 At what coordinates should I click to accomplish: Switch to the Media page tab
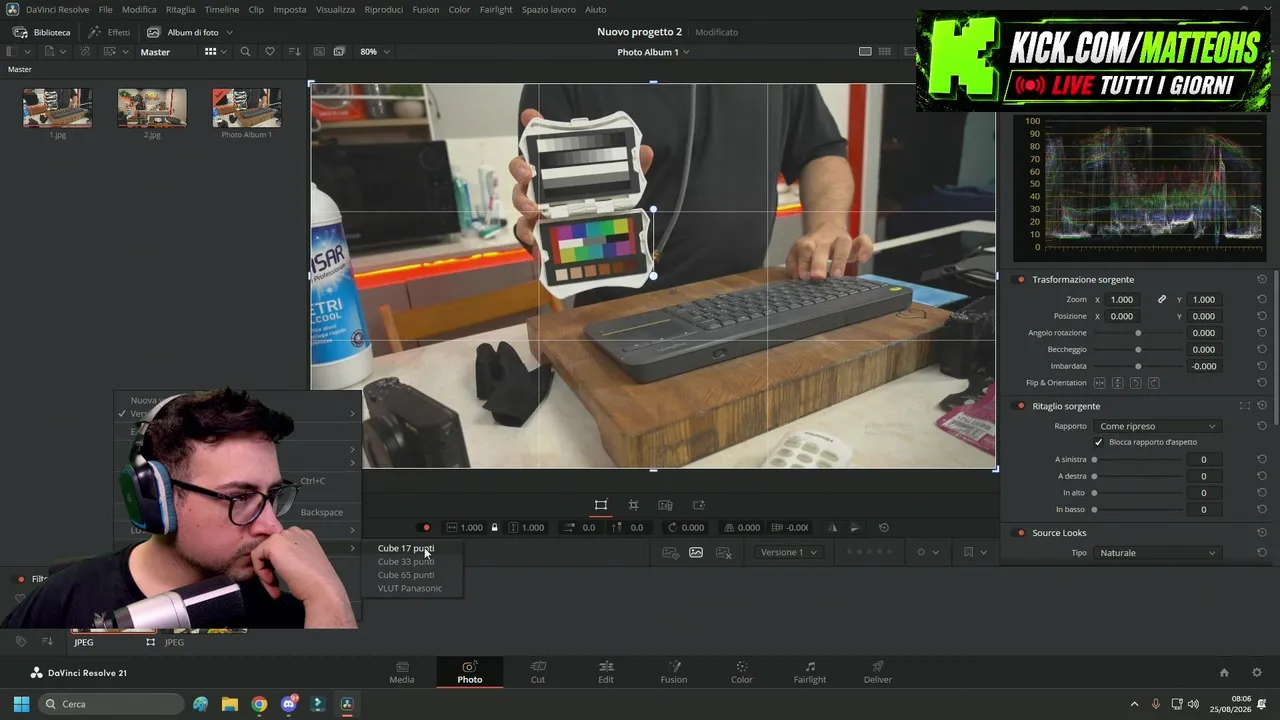coord(401,672)
